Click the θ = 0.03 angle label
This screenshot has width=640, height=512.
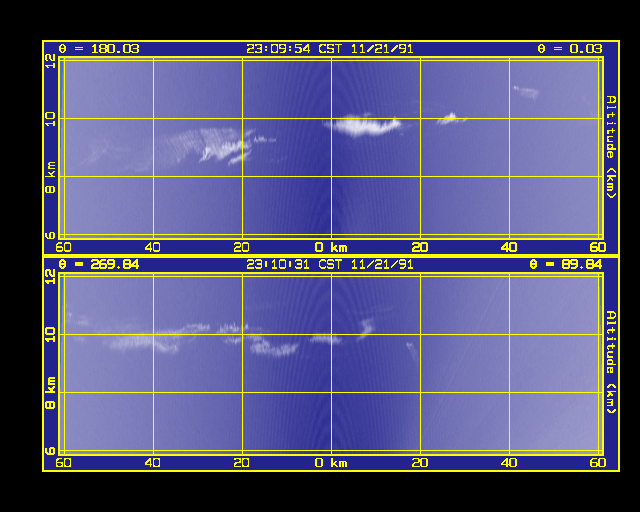click(570, 49)
